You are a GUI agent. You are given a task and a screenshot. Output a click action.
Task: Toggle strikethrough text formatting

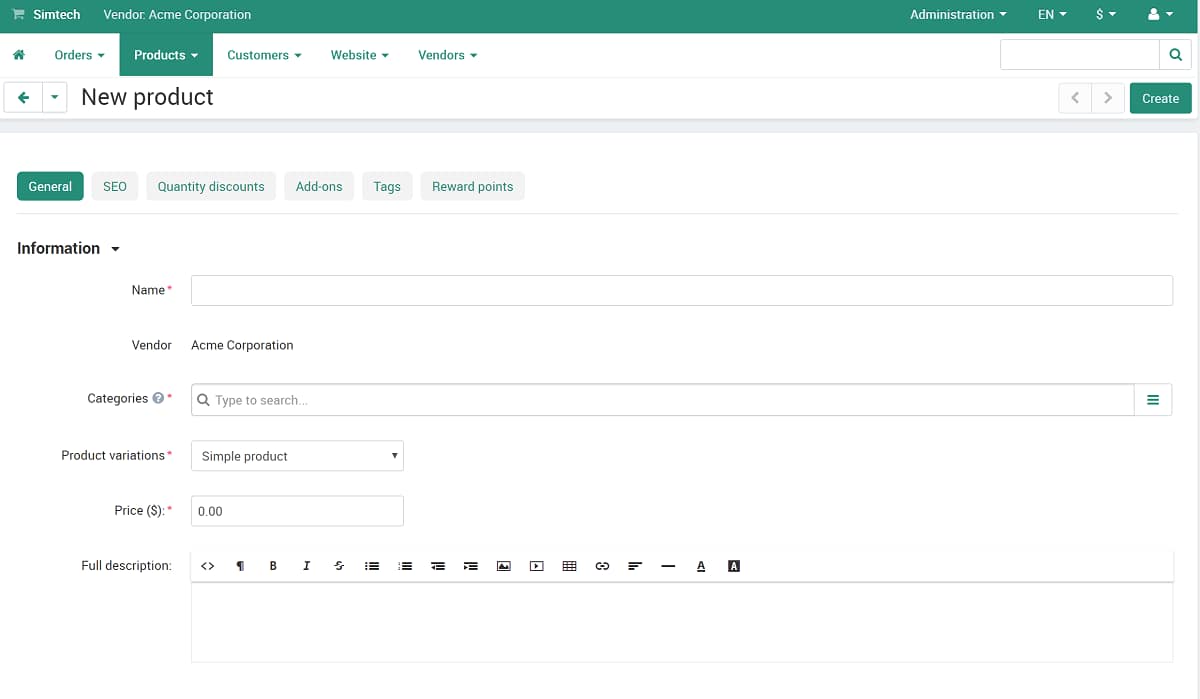tap(339, 565)
